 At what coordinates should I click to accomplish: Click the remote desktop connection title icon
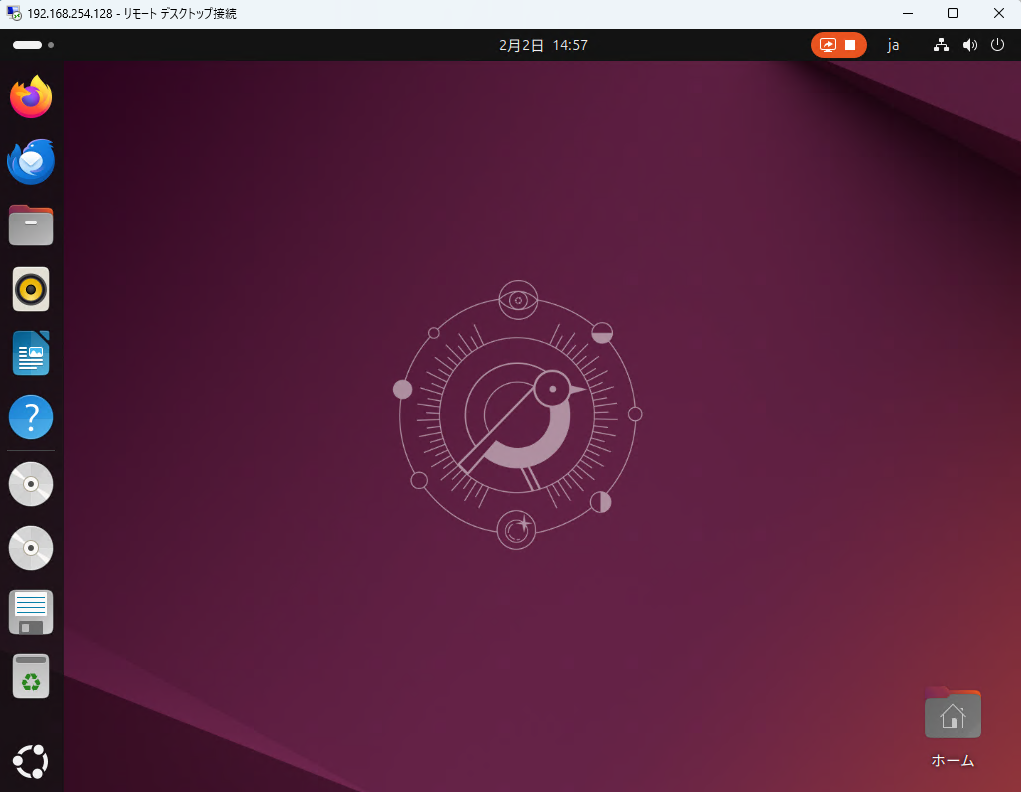pos(14,13)
